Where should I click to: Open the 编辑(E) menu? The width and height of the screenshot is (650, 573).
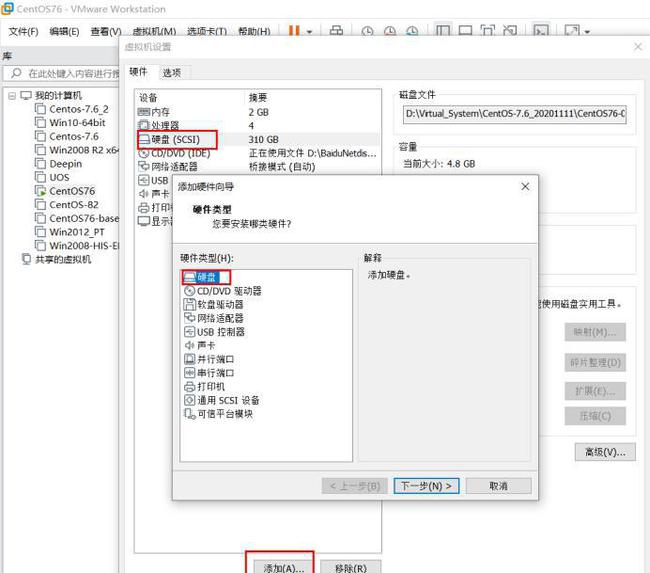coord(64,32)
